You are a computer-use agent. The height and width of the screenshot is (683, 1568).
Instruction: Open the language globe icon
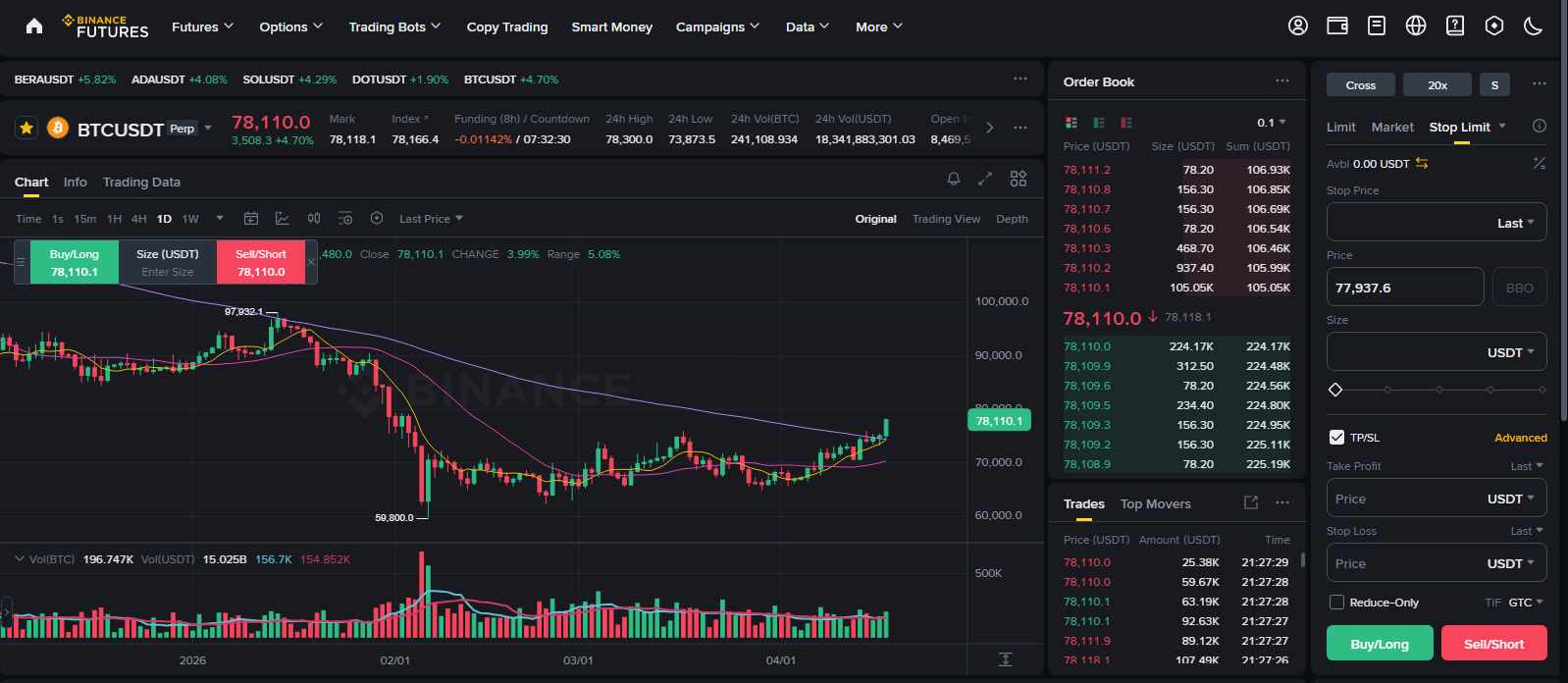pos(1416,26)
